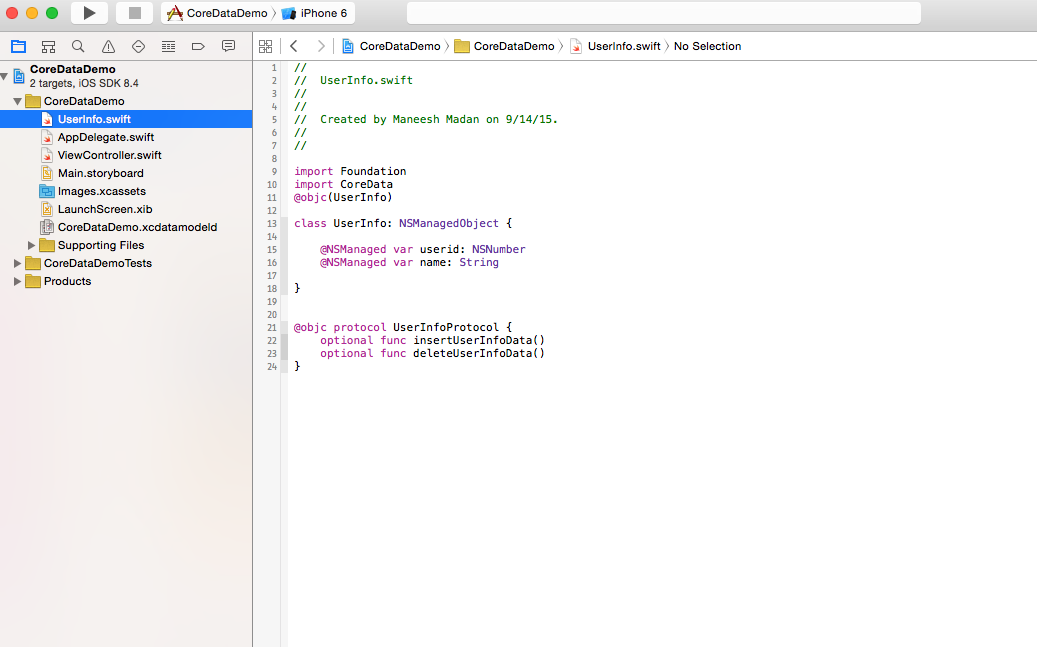Click the 'import Foundation' line

coord(350,171)
